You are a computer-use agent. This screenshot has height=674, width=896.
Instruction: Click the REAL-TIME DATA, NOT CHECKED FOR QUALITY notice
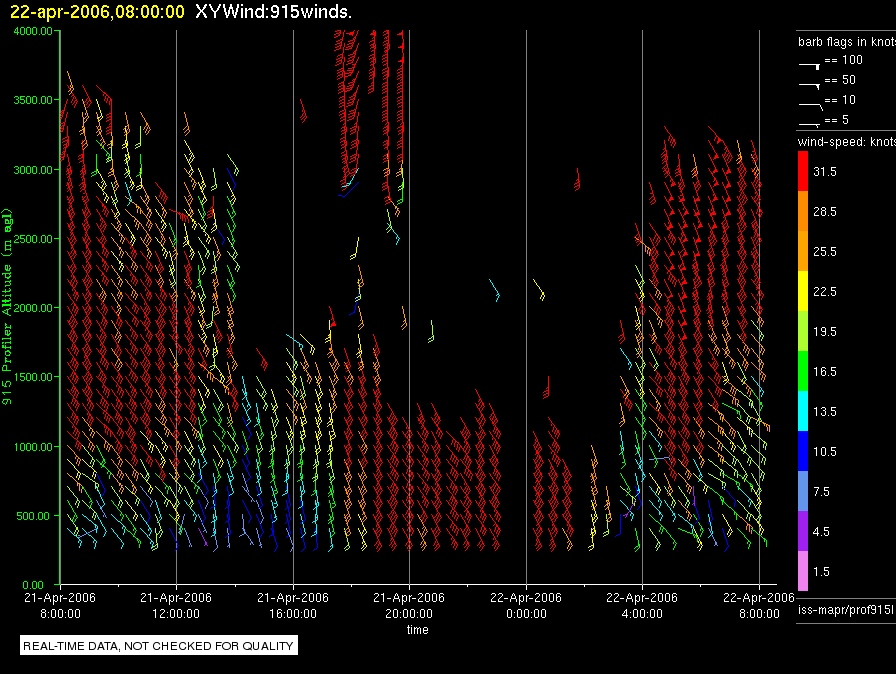tap(158, 646)
